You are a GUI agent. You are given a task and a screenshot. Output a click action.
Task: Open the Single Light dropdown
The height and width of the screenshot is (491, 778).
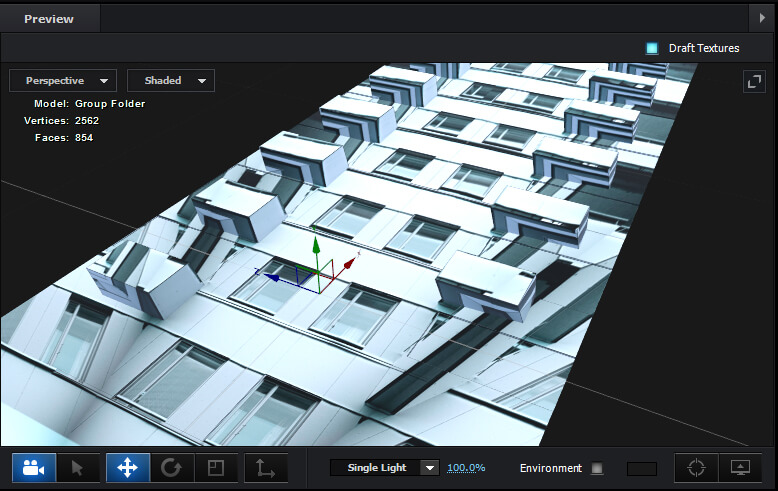pos(385,468)
